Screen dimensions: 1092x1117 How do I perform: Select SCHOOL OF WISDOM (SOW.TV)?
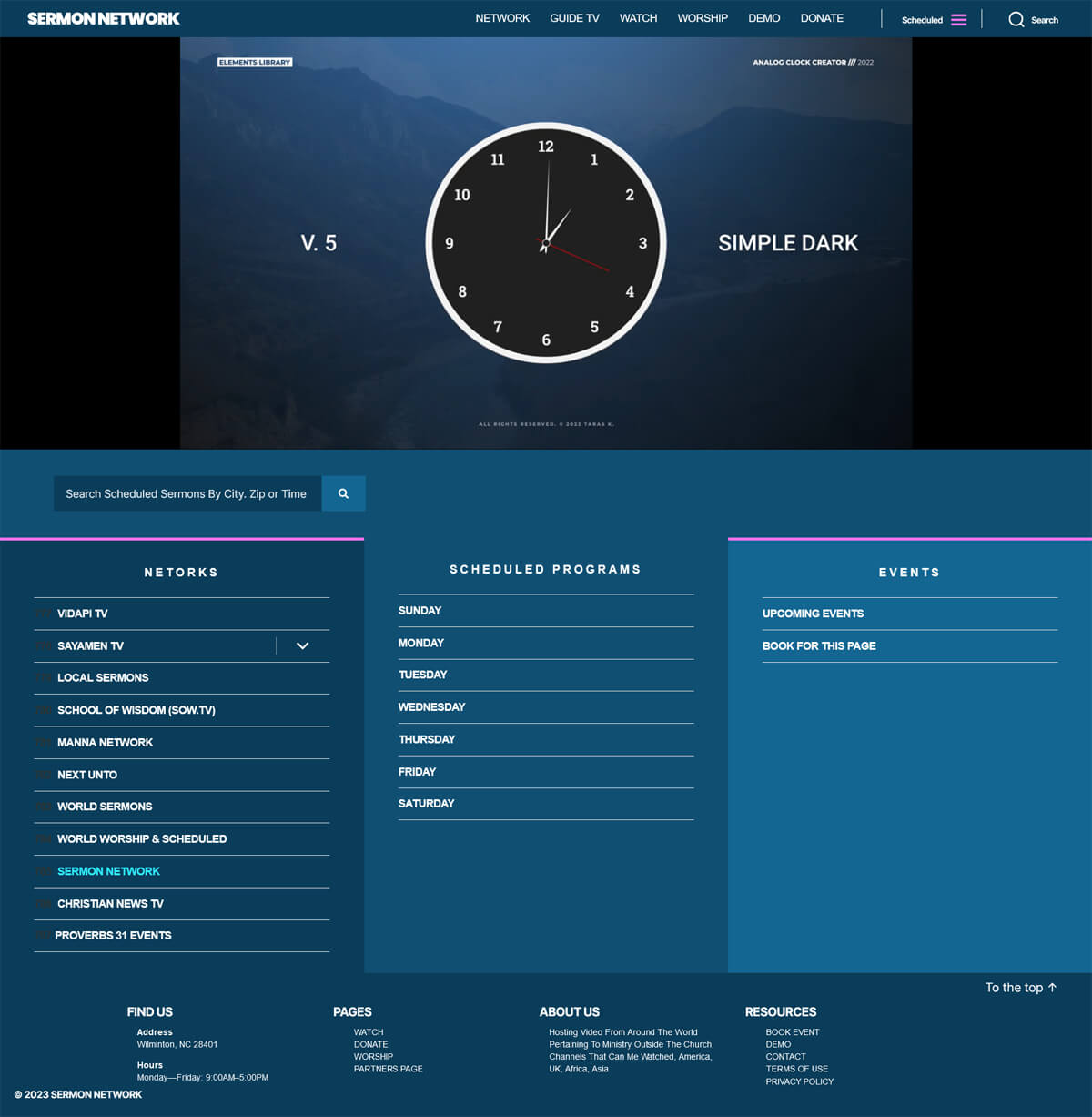pos(136,710)
